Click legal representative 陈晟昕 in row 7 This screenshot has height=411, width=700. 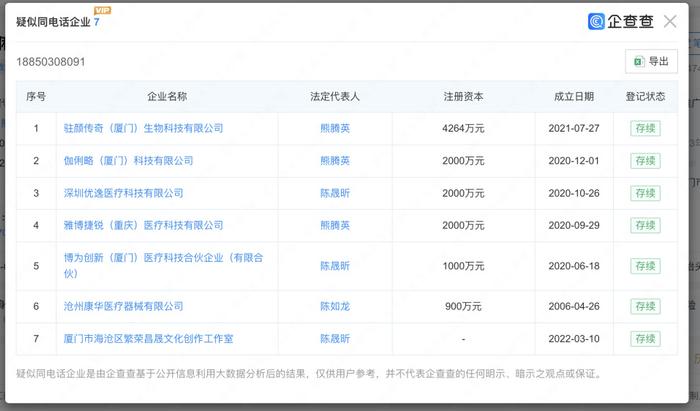[335, 339]
